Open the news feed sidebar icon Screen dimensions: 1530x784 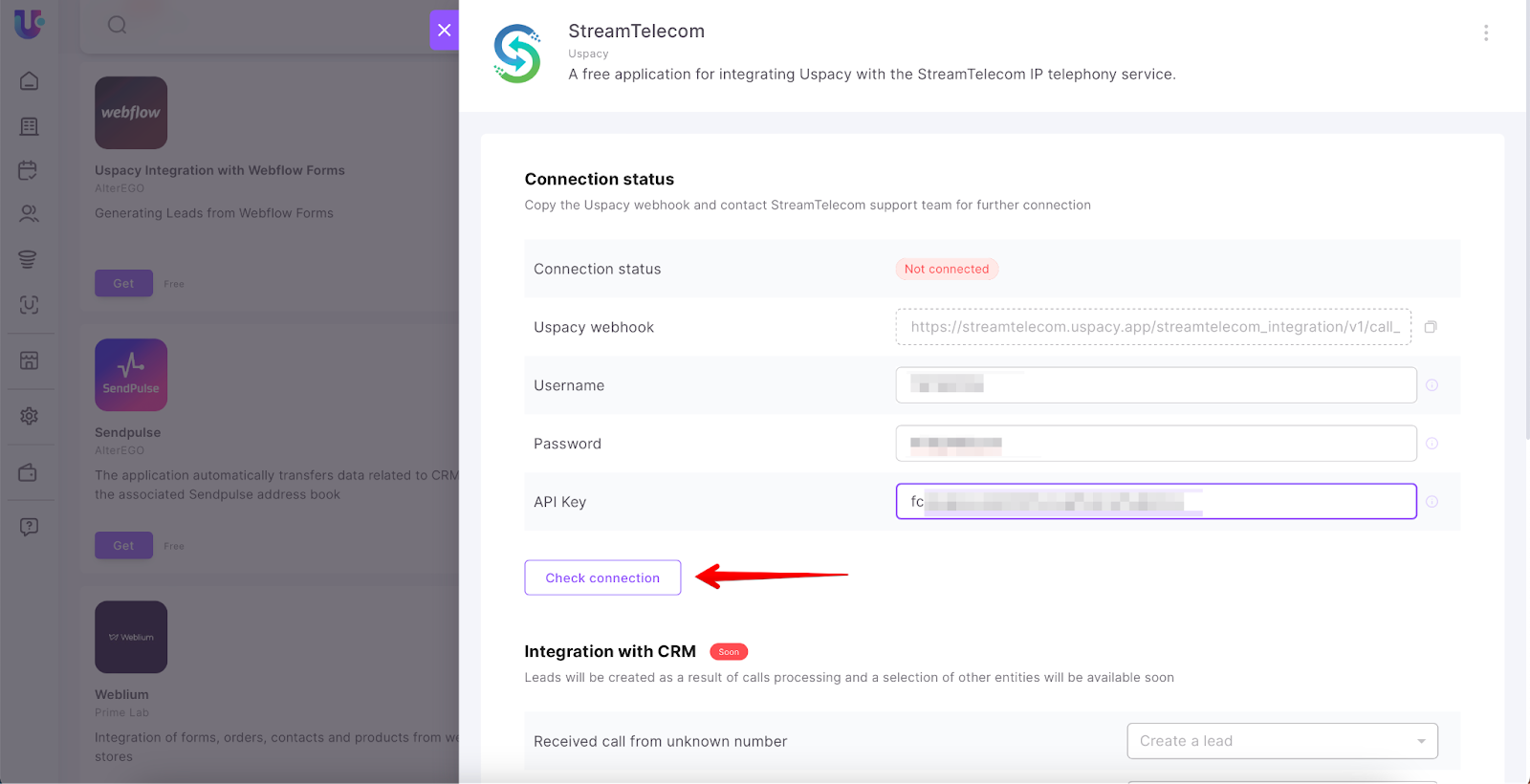pyautogui.click(x=29, y=126)
